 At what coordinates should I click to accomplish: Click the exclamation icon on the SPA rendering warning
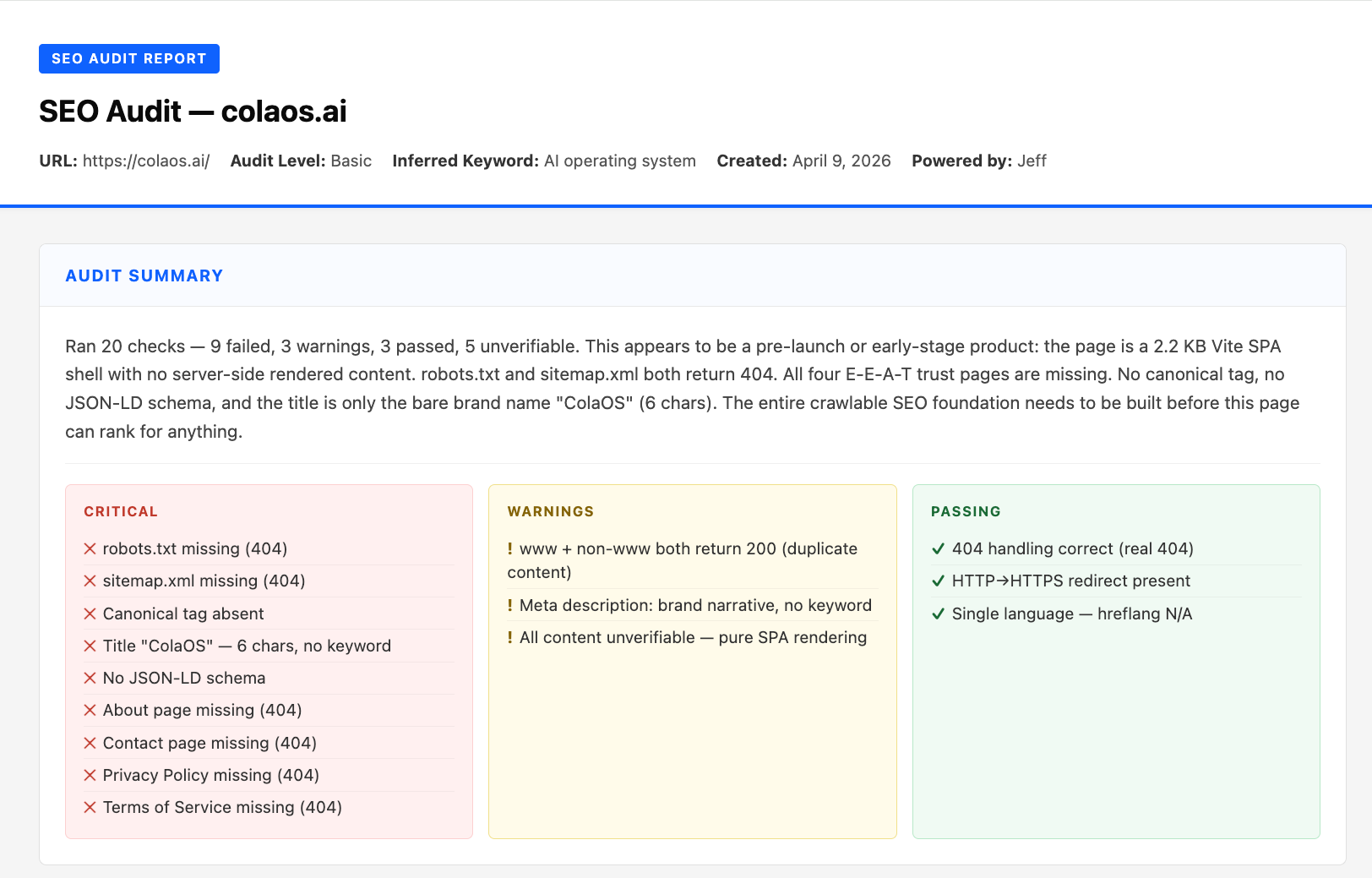510,637
